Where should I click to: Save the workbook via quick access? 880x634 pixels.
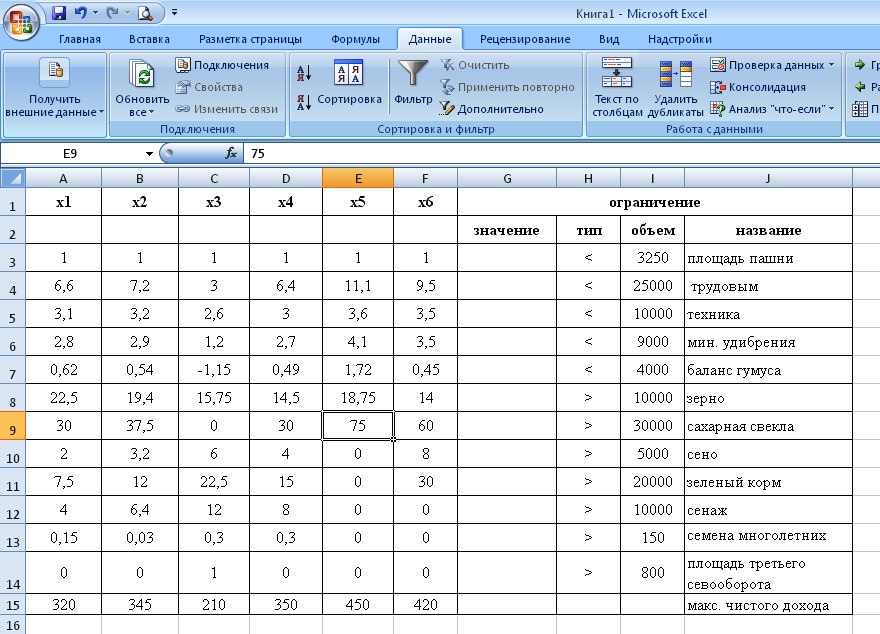(59, 12)
